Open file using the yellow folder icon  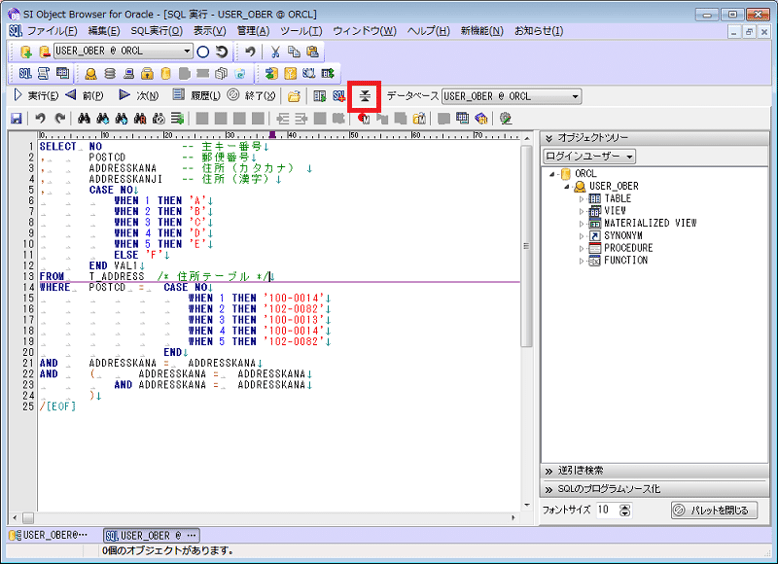pyautogui.click(x=293, y=96)
